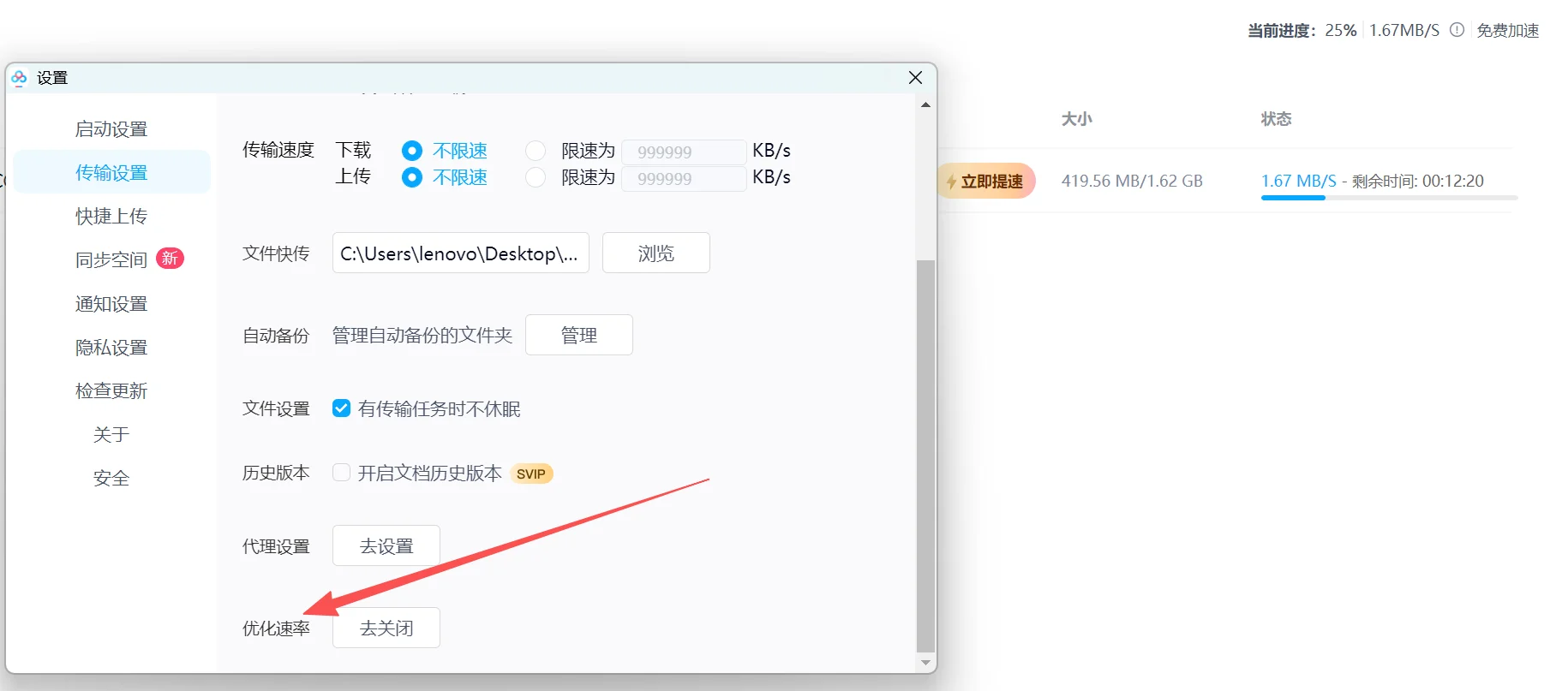
Task: Click the Baidu Netdisk logo in settings title bar
Action: [19, 78]
